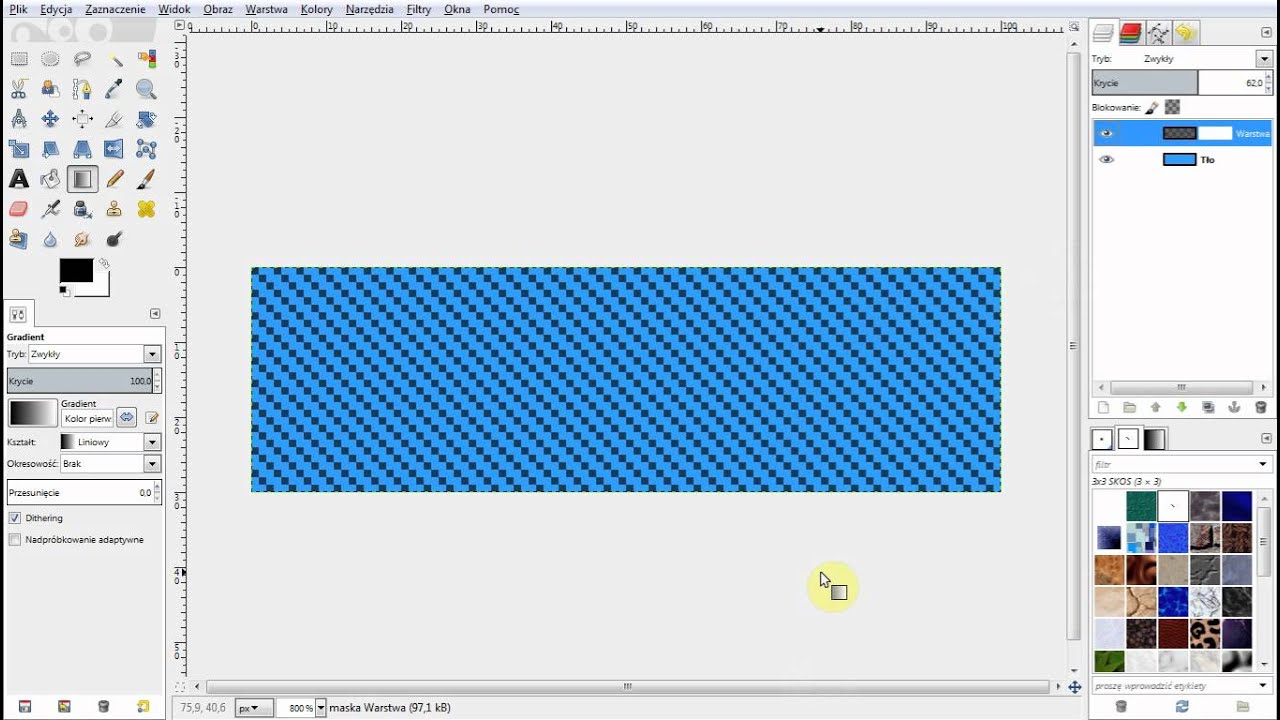Hide the Warstwa layer via eye icon
Viewport: 1280px width, 720px height.
[x=1106, y=133]
